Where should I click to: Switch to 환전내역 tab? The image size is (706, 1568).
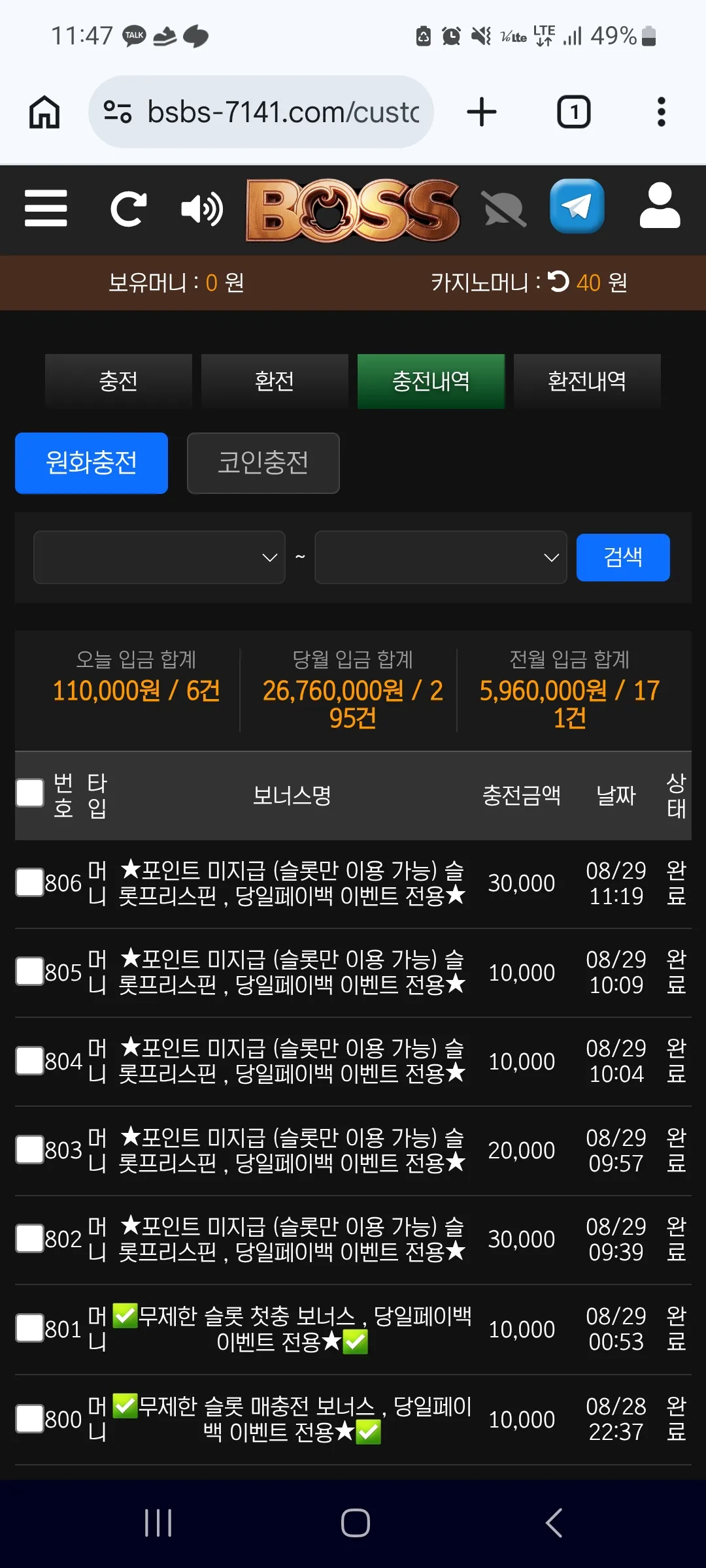587,382
